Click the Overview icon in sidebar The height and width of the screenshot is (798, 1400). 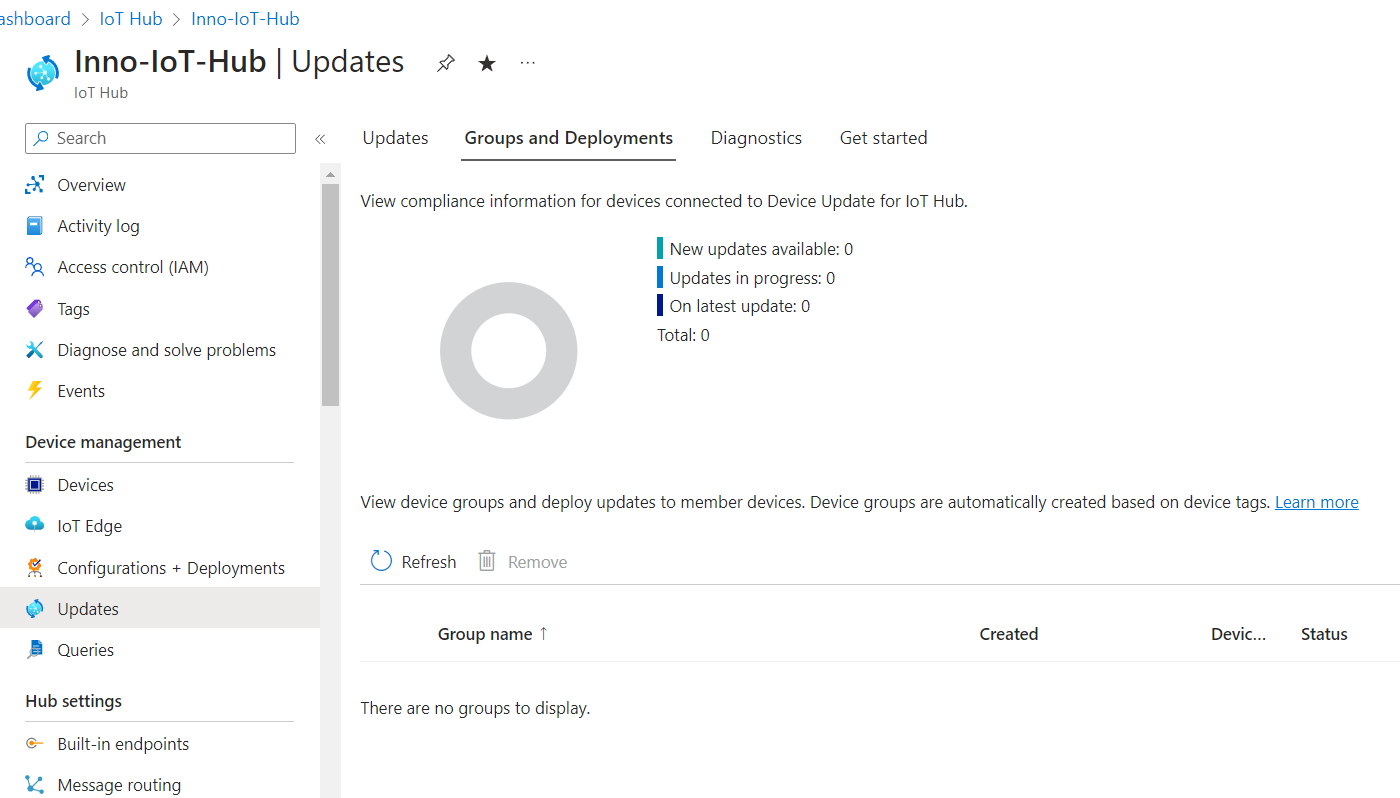(x=35, y=185)
